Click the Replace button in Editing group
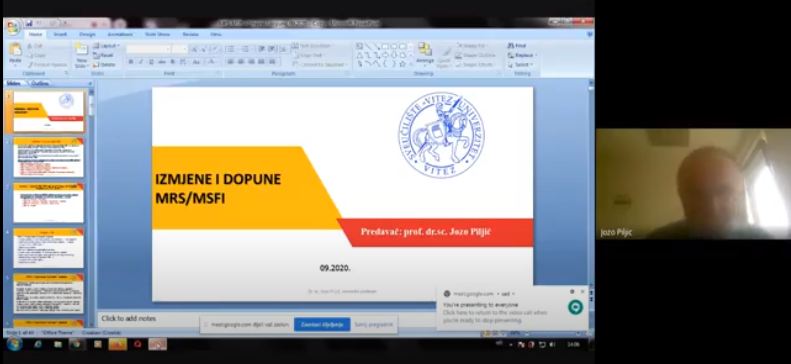 coord(522,55)
